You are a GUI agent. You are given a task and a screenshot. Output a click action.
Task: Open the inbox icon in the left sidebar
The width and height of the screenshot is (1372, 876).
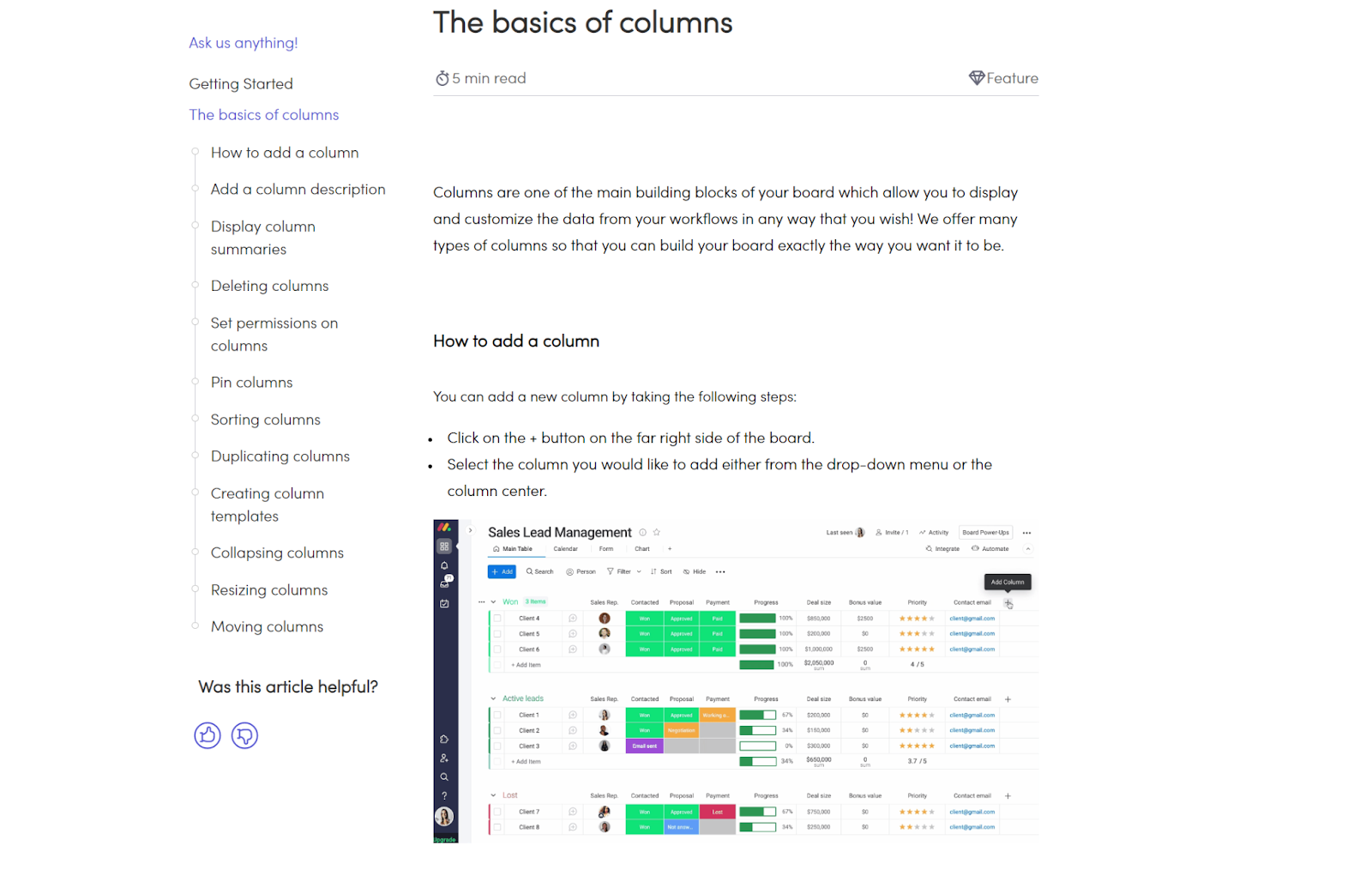coord(444,583)
